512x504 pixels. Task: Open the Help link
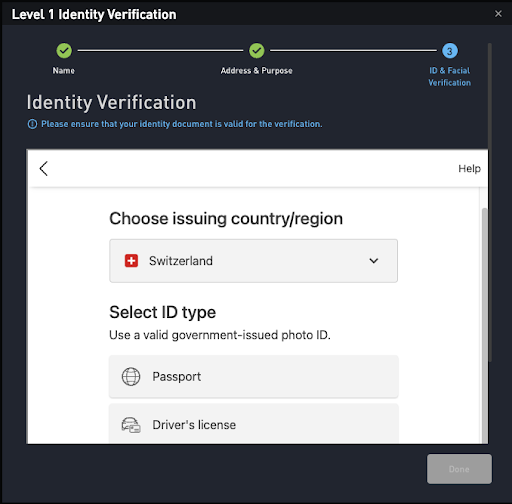(x=469, y=169)
